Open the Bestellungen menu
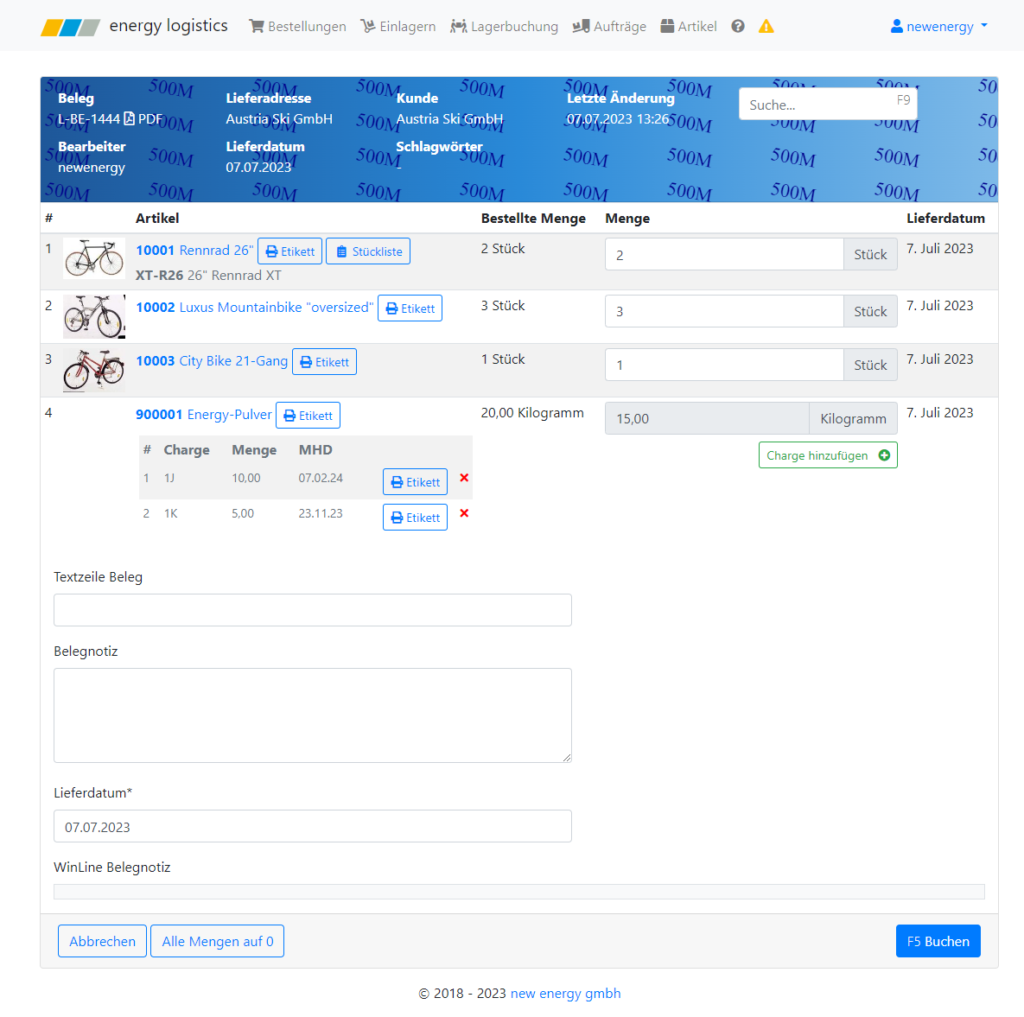 point(297,27)
